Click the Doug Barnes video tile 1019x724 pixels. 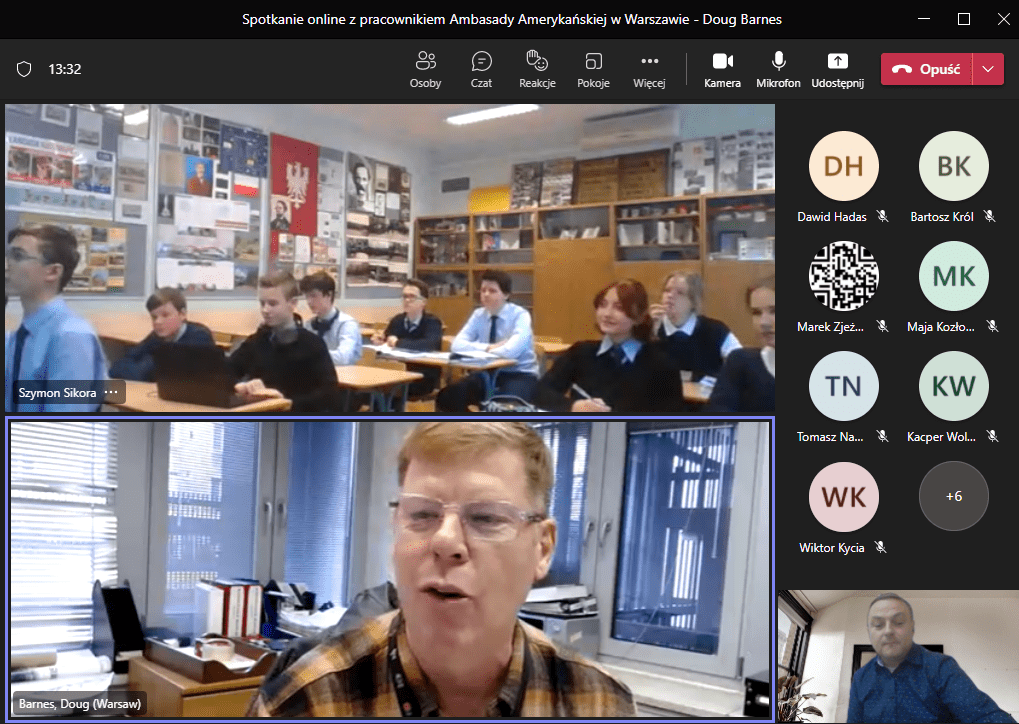(390, 568)
